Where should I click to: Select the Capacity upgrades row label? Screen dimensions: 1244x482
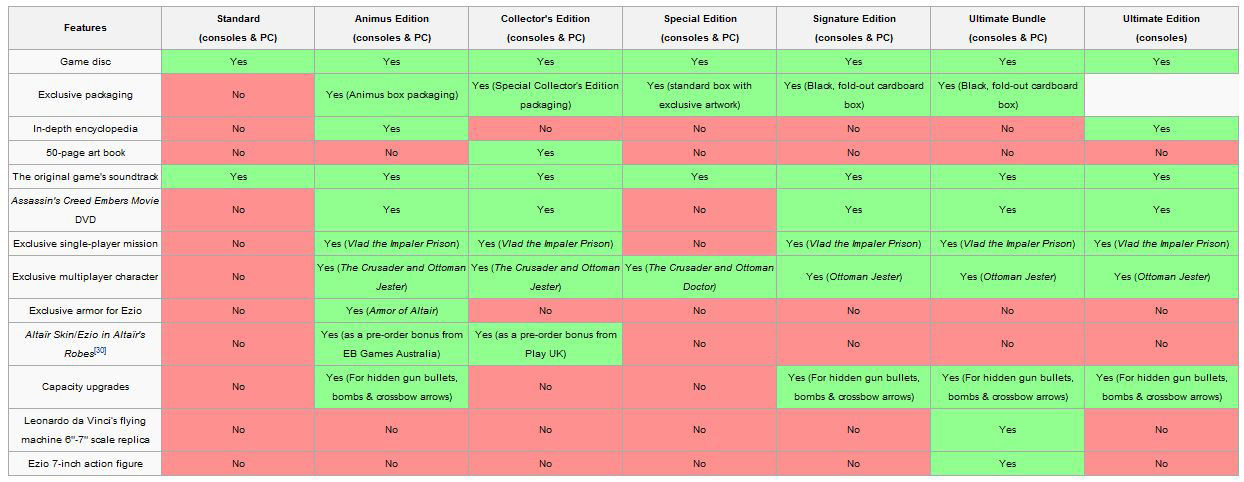click(x=85, y=387)
